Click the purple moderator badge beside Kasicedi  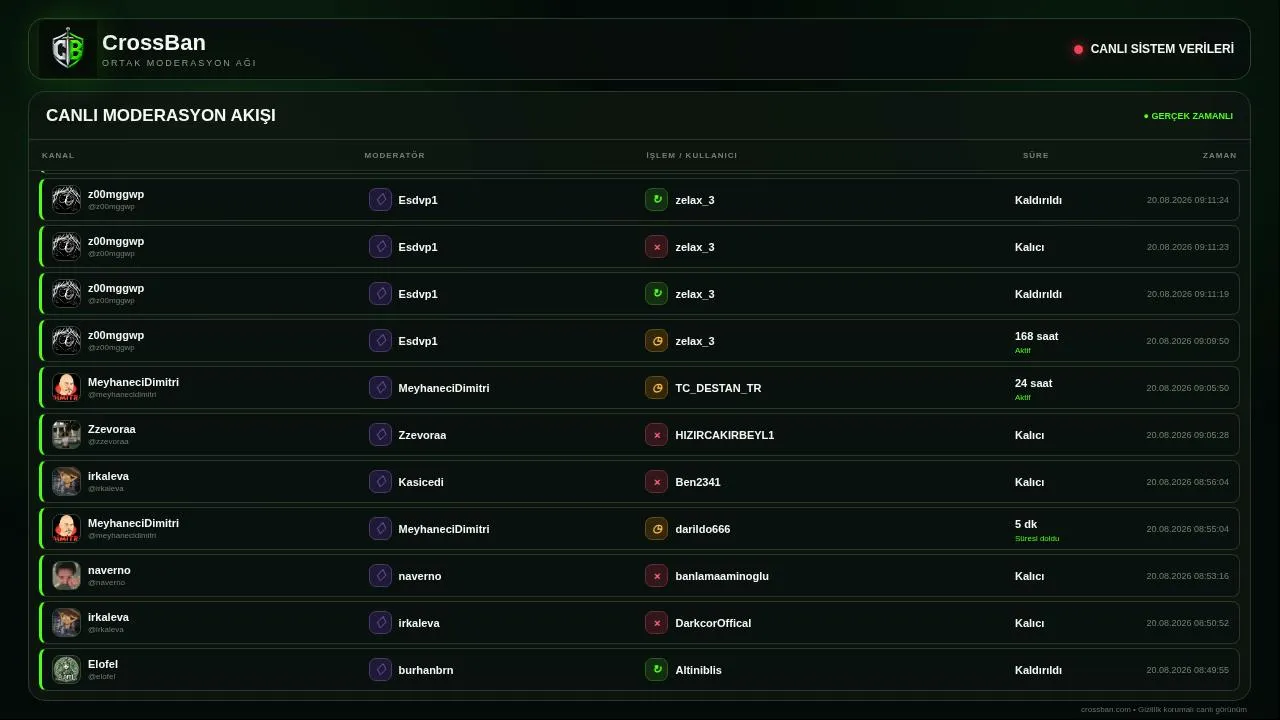click(x=380, y=482)
